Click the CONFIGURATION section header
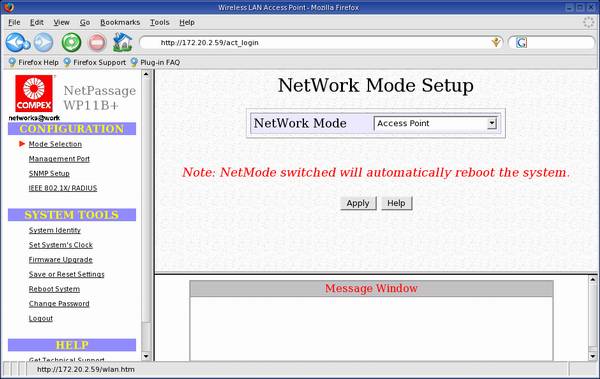 (72, 129)
